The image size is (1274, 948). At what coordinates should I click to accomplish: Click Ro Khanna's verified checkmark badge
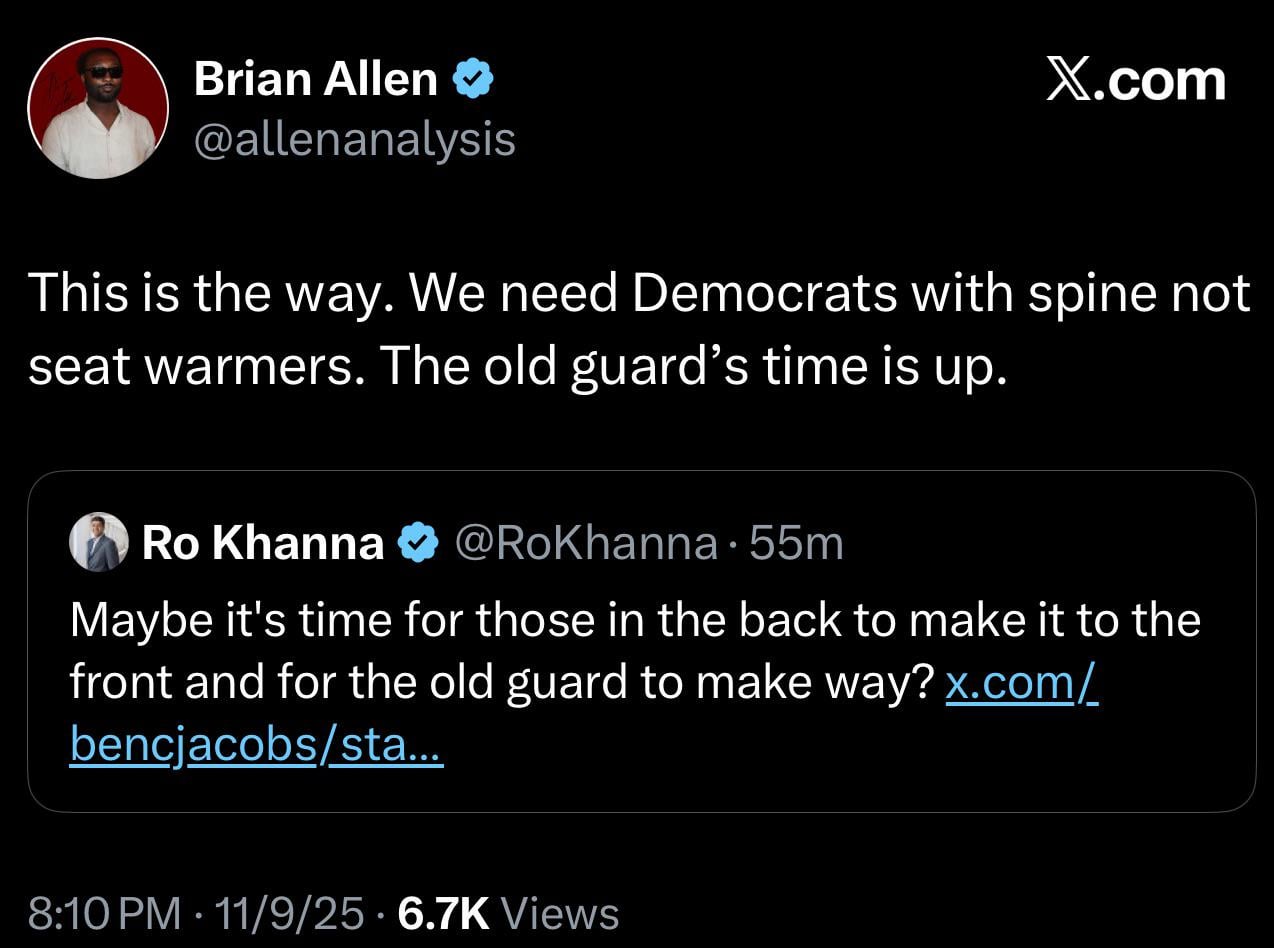417,543
